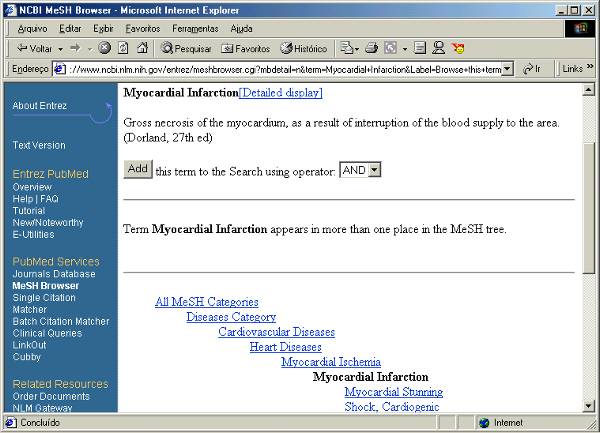Open the Ajuda menu
The image size is (600, 433).
click(241, 29)
